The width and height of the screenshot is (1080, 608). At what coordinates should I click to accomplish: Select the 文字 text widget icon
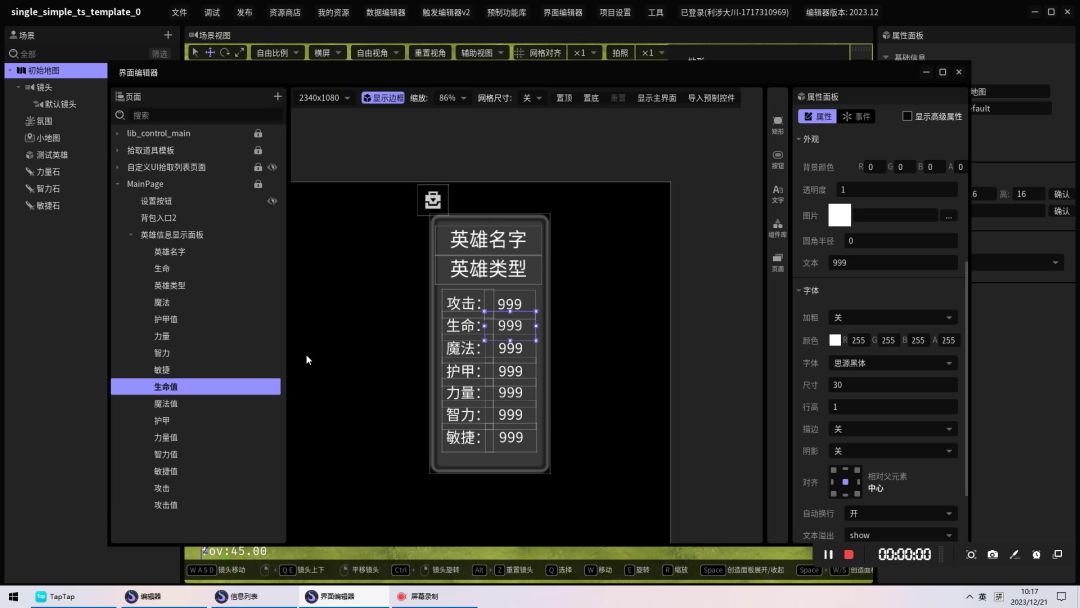click(777, 192)
